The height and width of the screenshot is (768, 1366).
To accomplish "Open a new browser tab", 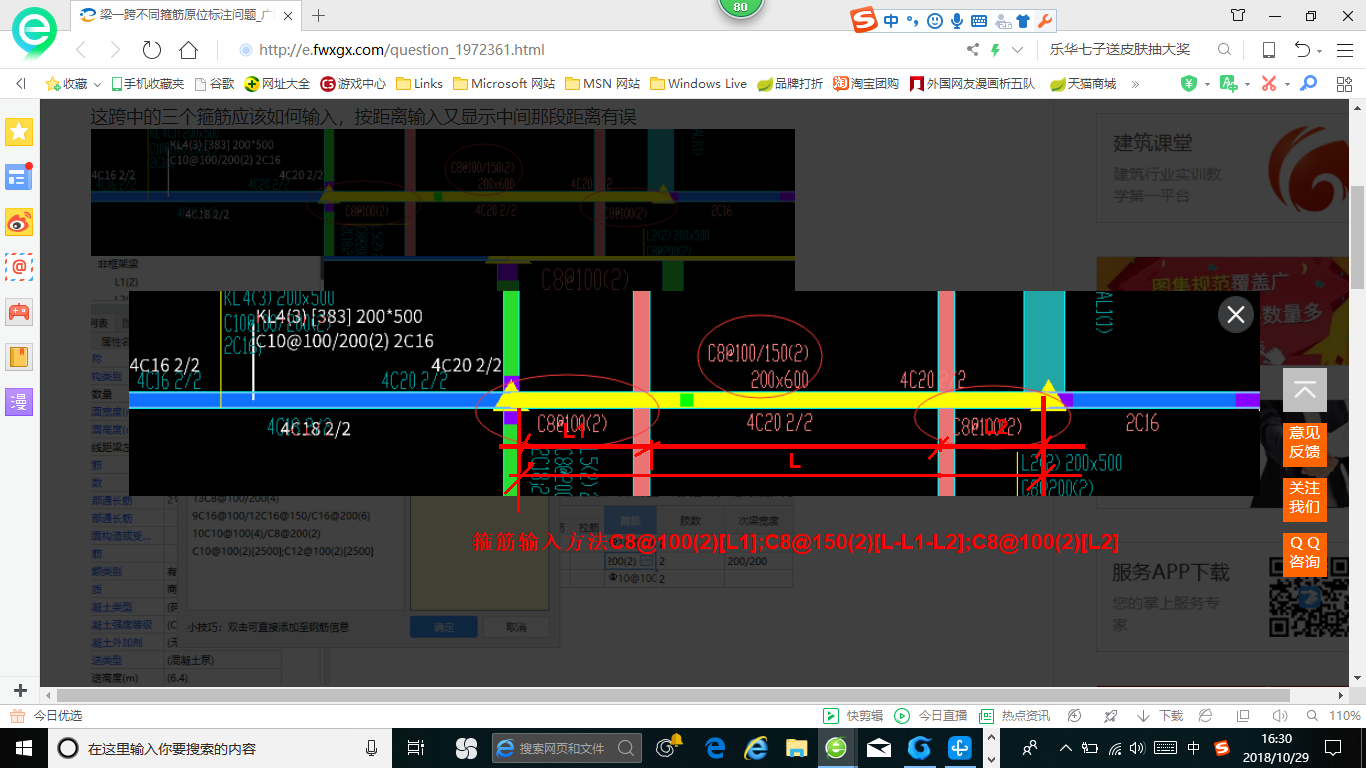I will [319, 15].
